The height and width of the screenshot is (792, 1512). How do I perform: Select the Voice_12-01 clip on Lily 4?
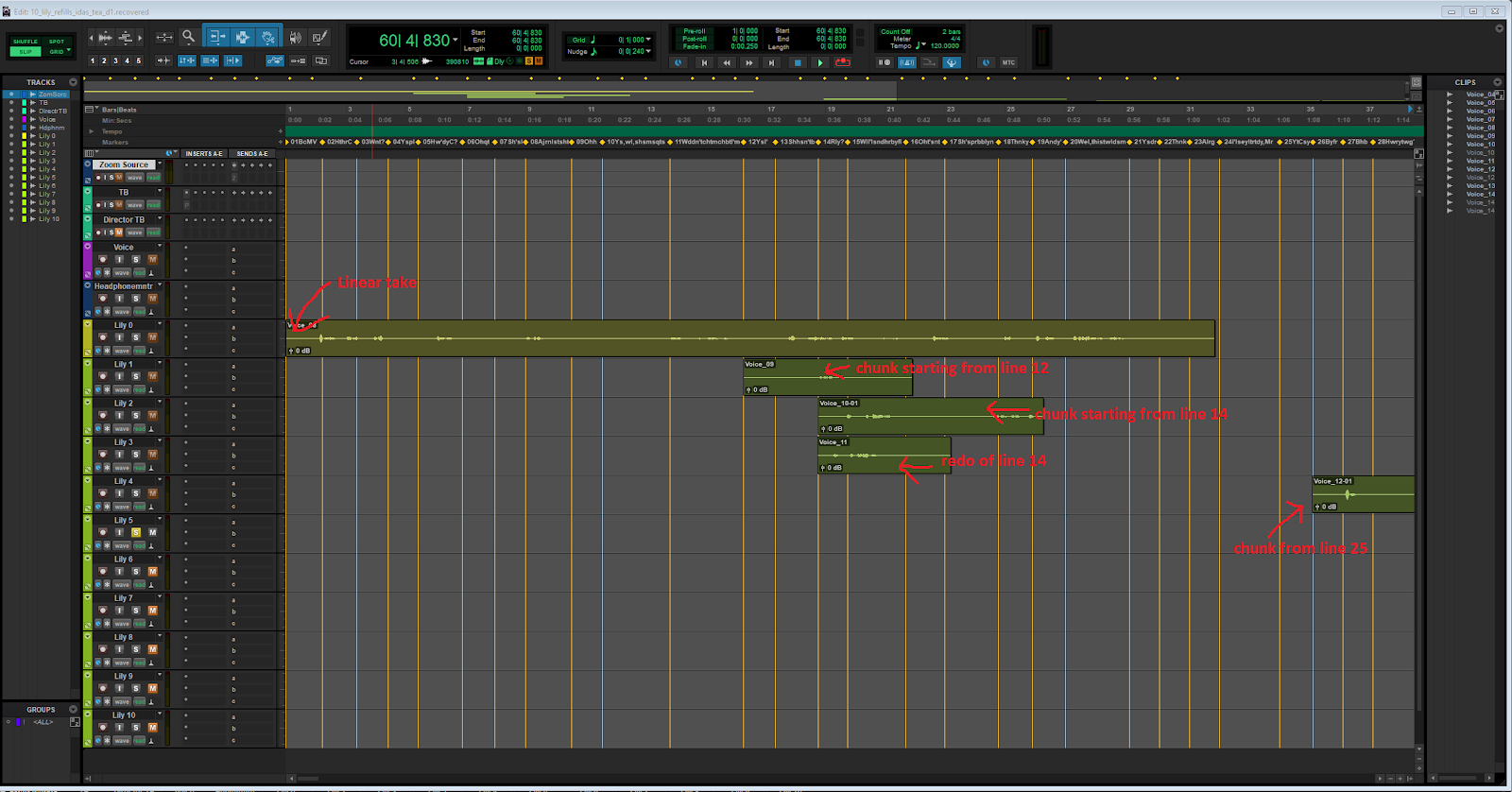point(1364,494)
